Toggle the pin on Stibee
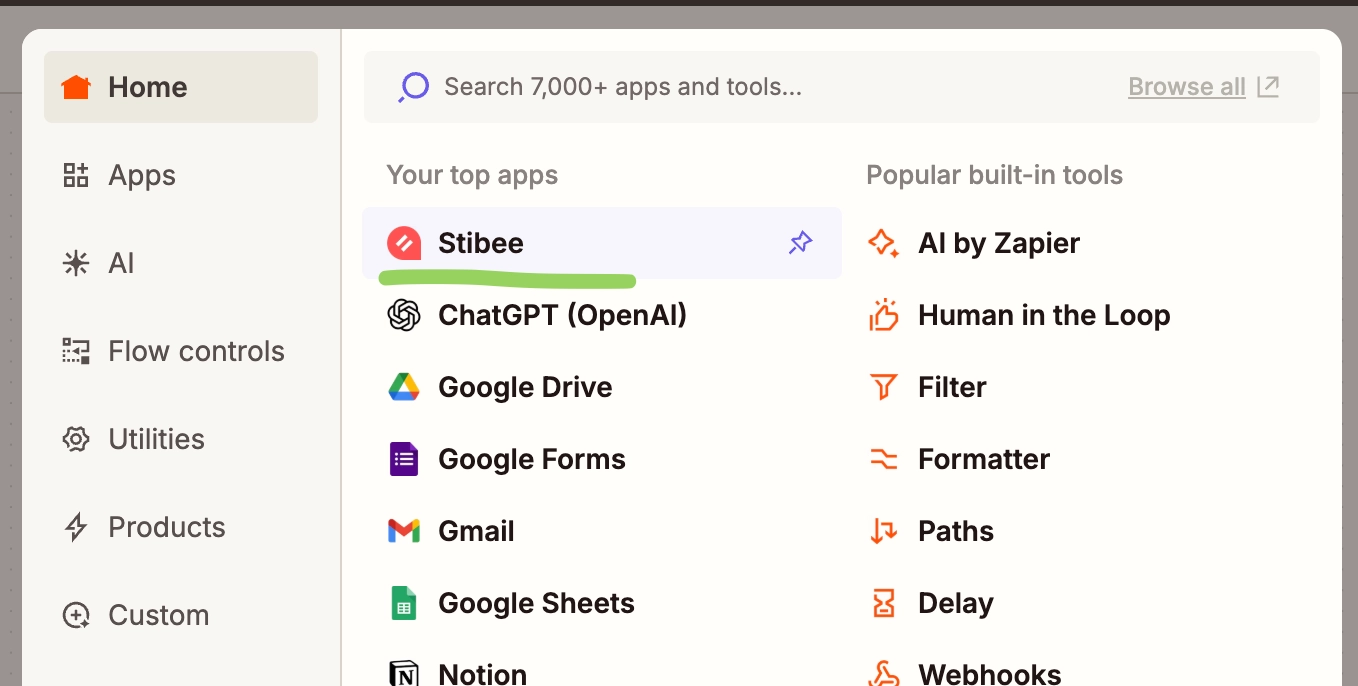The width and height of the screenshot is (1358, 686). pos(800,243)
